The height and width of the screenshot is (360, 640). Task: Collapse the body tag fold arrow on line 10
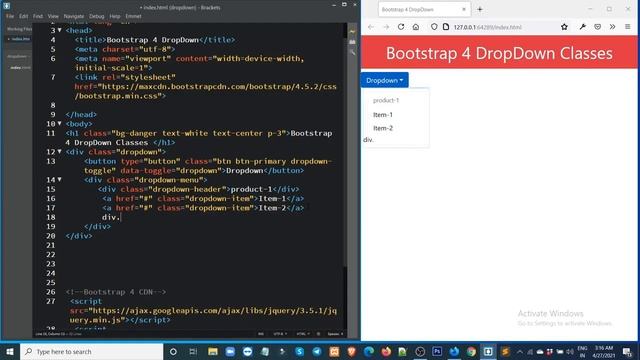pos(60,123)
